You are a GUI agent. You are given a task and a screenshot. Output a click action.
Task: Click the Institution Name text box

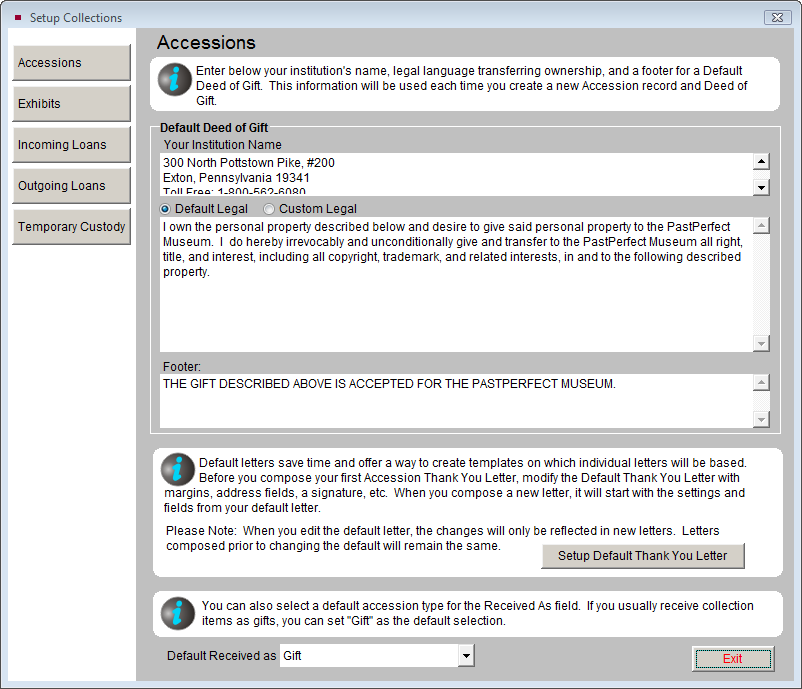[x=456, y=174]
